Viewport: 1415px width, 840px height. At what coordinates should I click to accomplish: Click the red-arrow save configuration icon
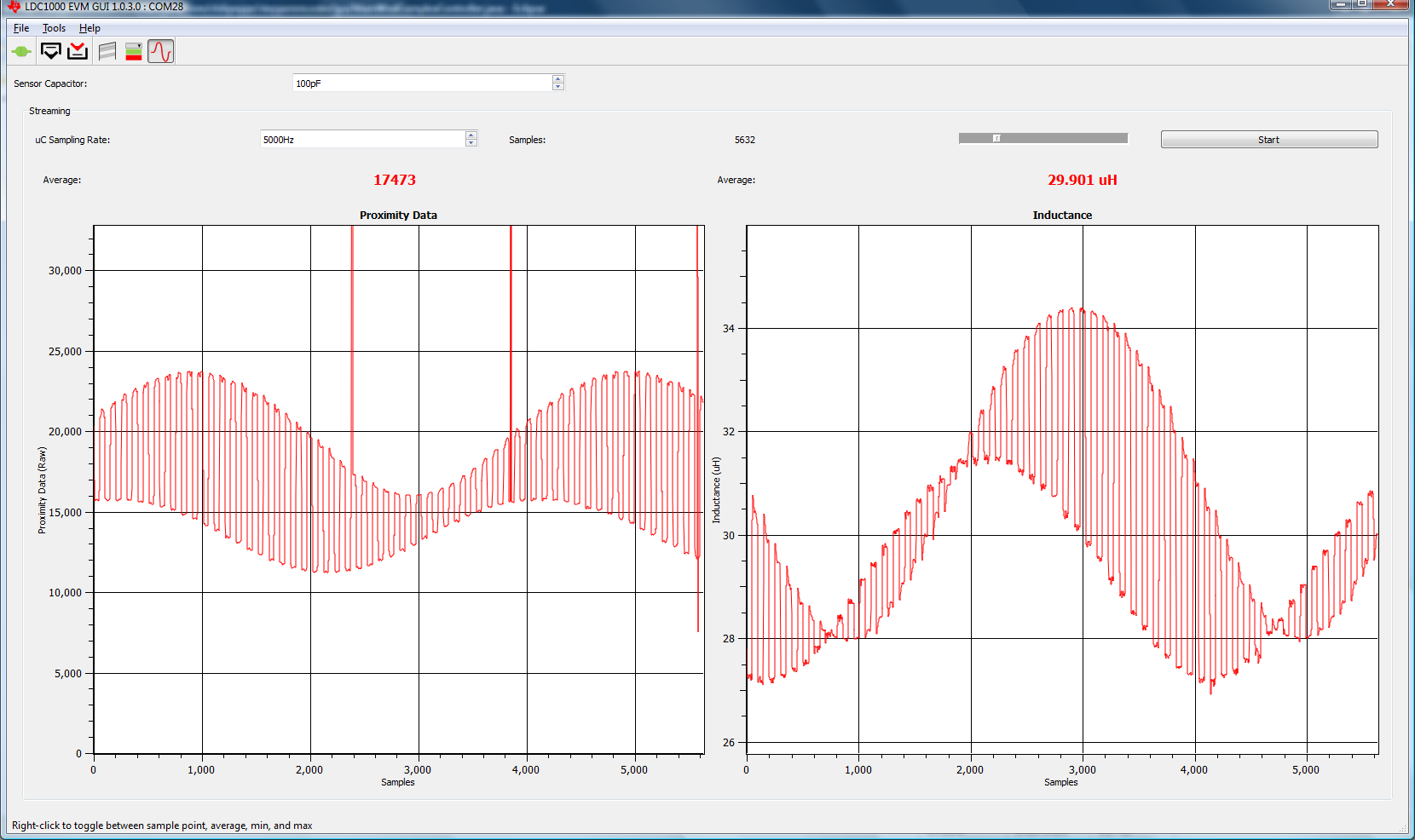click(78, 52)
